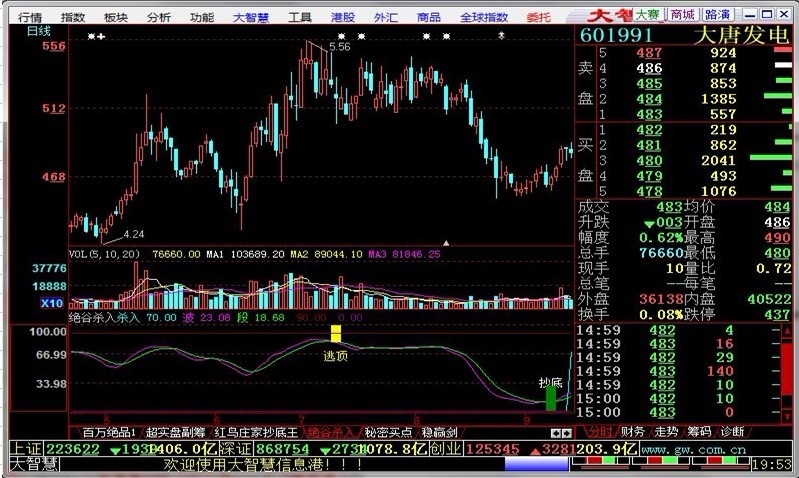Select the 稳赢剑 indicator tab
Image resolution: width=799 pixels, height=478 pixels.
tap(439, 433)
